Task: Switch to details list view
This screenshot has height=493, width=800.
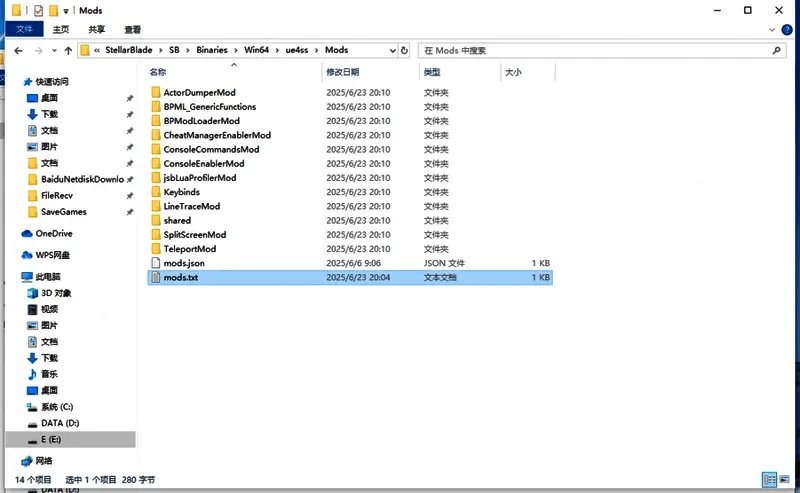Action: 769,480
